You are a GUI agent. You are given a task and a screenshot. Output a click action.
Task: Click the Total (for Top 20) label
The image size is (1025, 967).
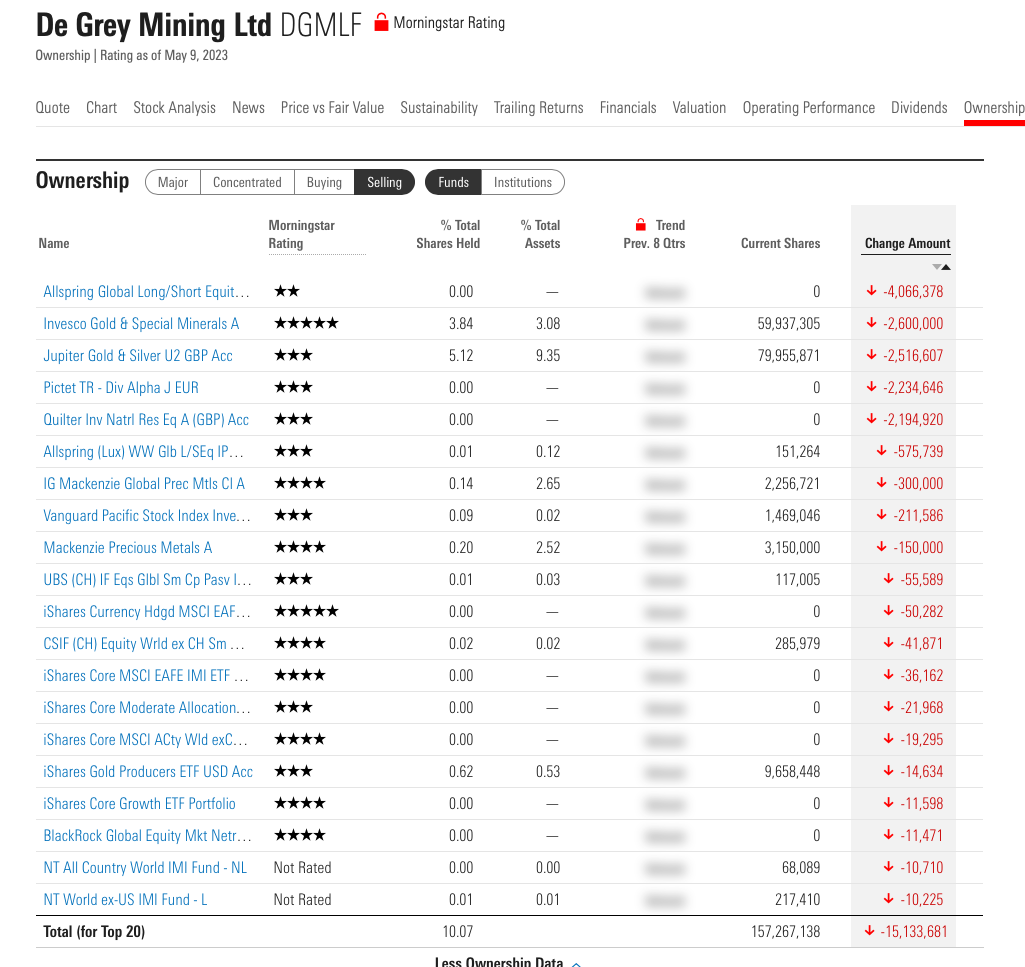click(94, 932)
